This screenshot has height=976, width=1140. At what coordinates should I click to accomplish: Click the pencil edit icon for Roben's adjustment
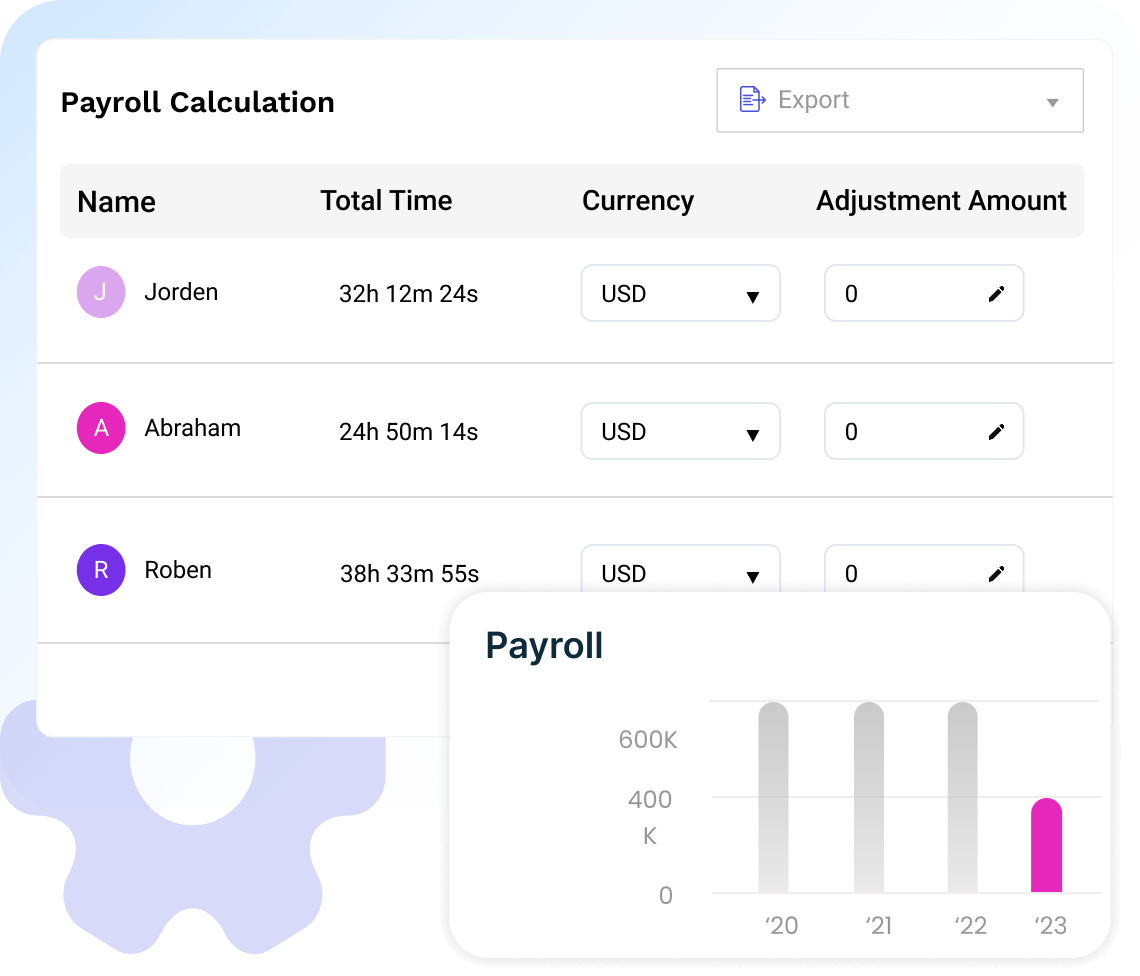point(996,573)
